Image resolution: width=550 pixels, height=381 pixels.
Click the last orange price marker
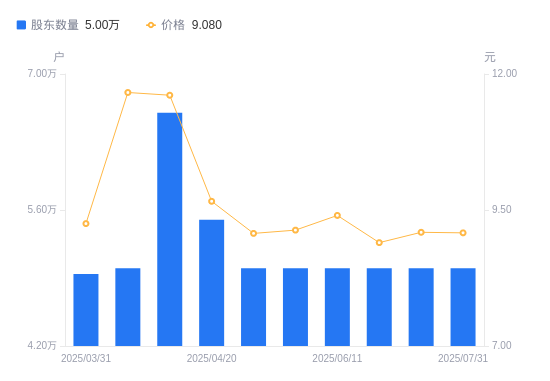(463, 233)
